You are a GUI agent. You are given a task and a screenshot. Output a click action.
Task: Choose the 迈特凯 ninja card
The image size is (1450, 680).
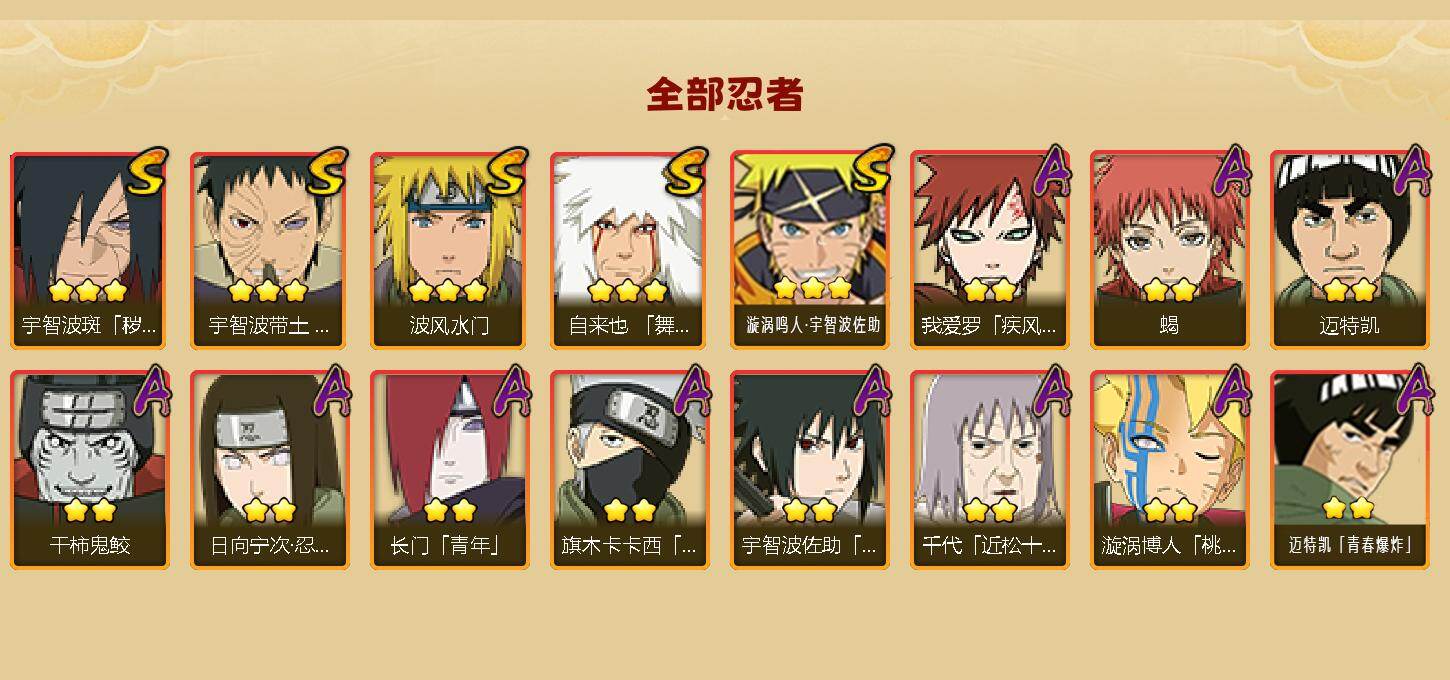tap(1350, 250)
